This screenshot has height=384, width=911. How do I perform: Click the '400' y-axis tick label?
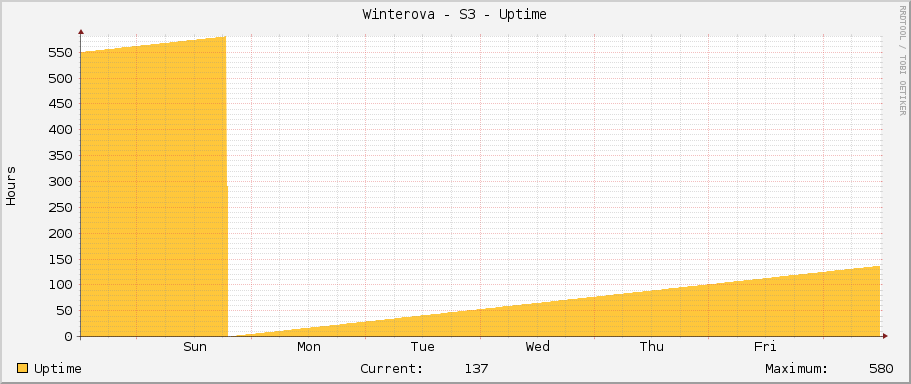click(61, 130)
